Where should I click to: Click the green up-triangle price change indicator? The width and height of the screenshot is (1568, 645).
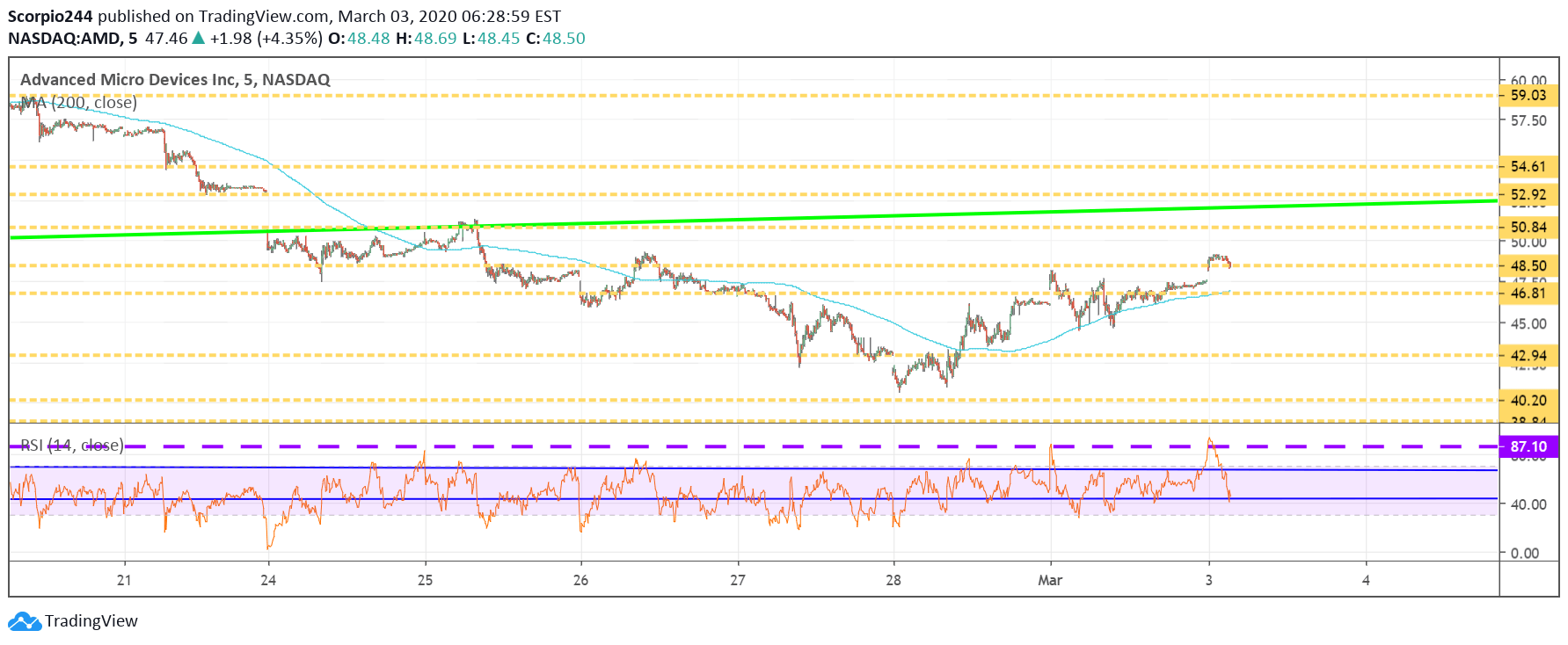point(199,38)
